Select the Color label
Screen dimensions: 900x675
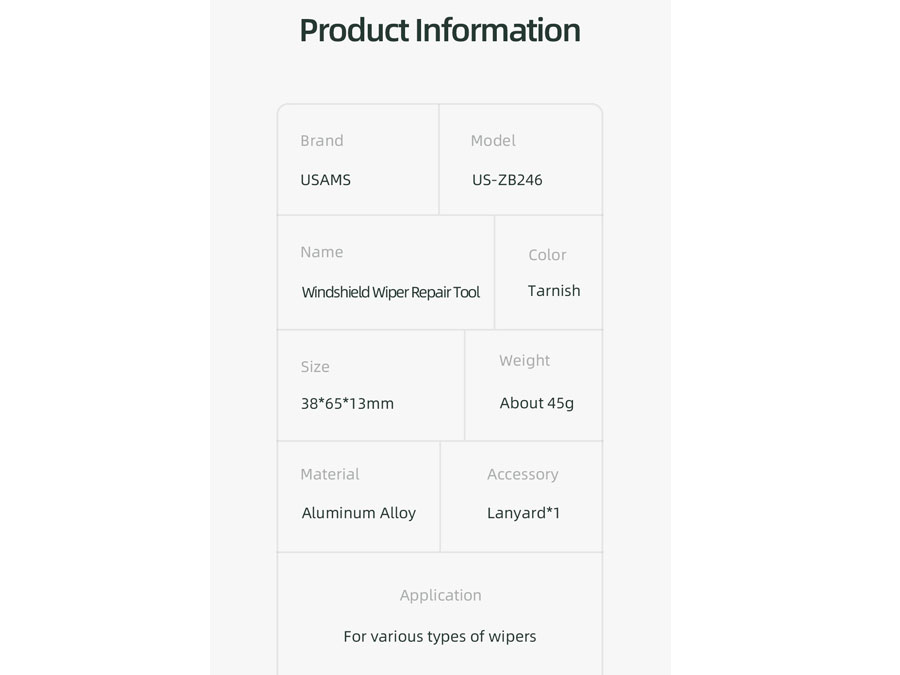click(547, 255)
